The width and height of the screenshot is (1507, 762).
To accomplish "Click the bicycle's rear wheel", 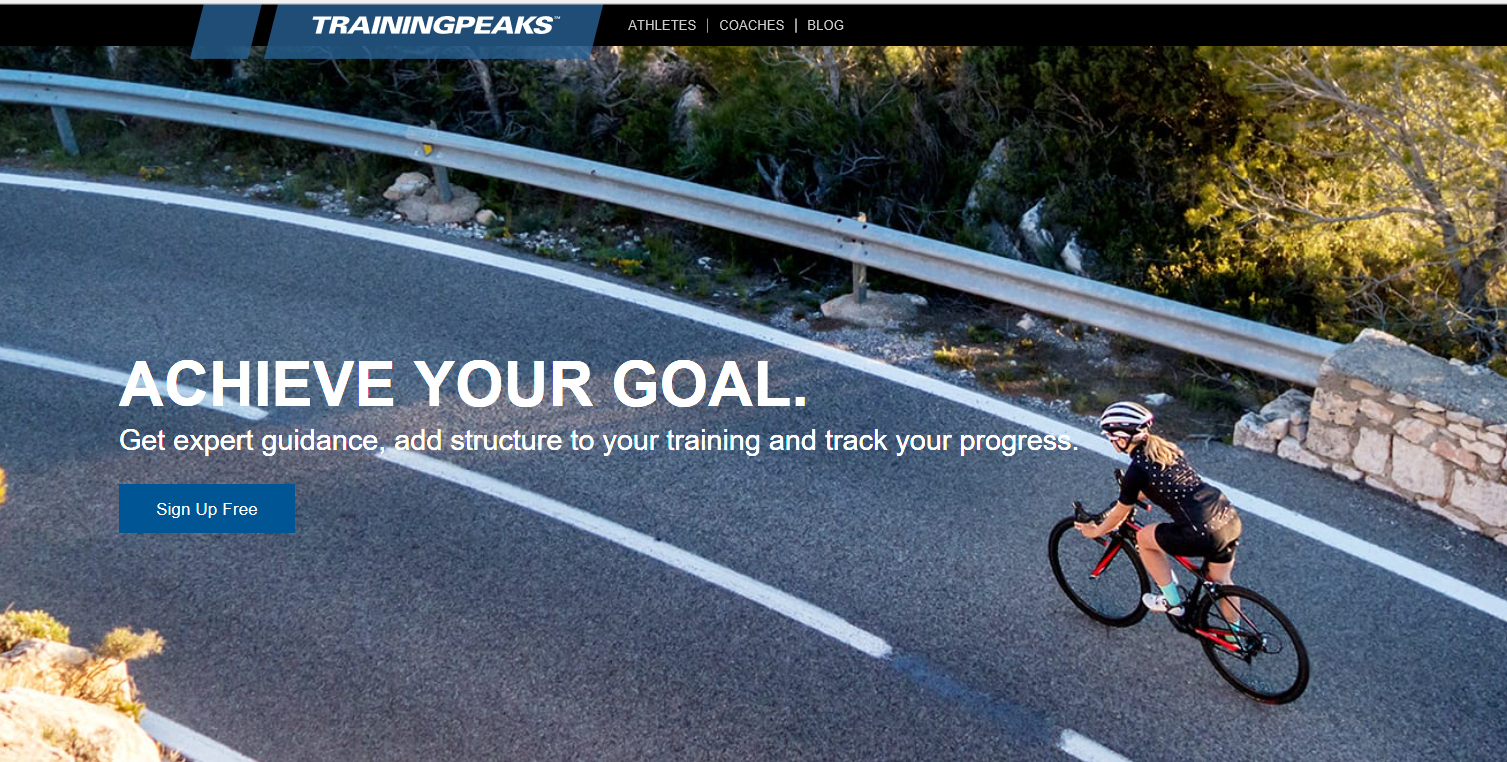I will click(1252, 645).
